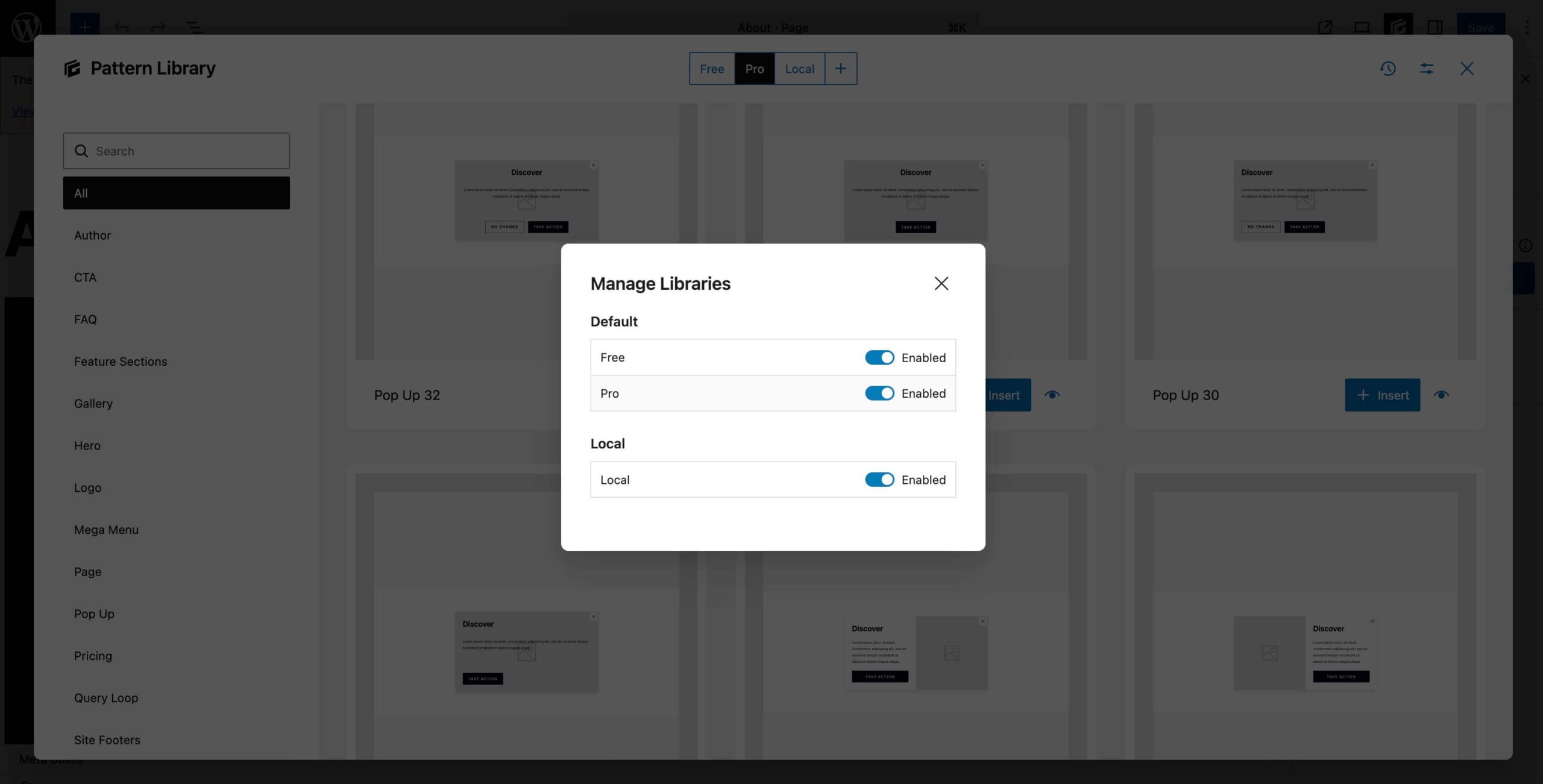Image resolution: width=1543 pixels, height=784 pixels.
Task: Disable the Local library toggle
Action: (x=879, y=480)
